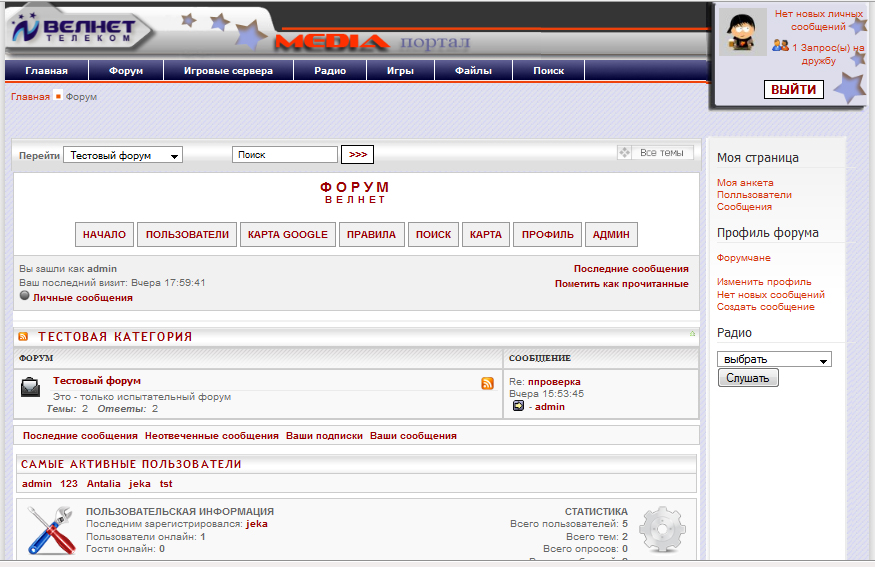Click the АДМИН forum button
The image size is (875, 567).
coord(611,234)
